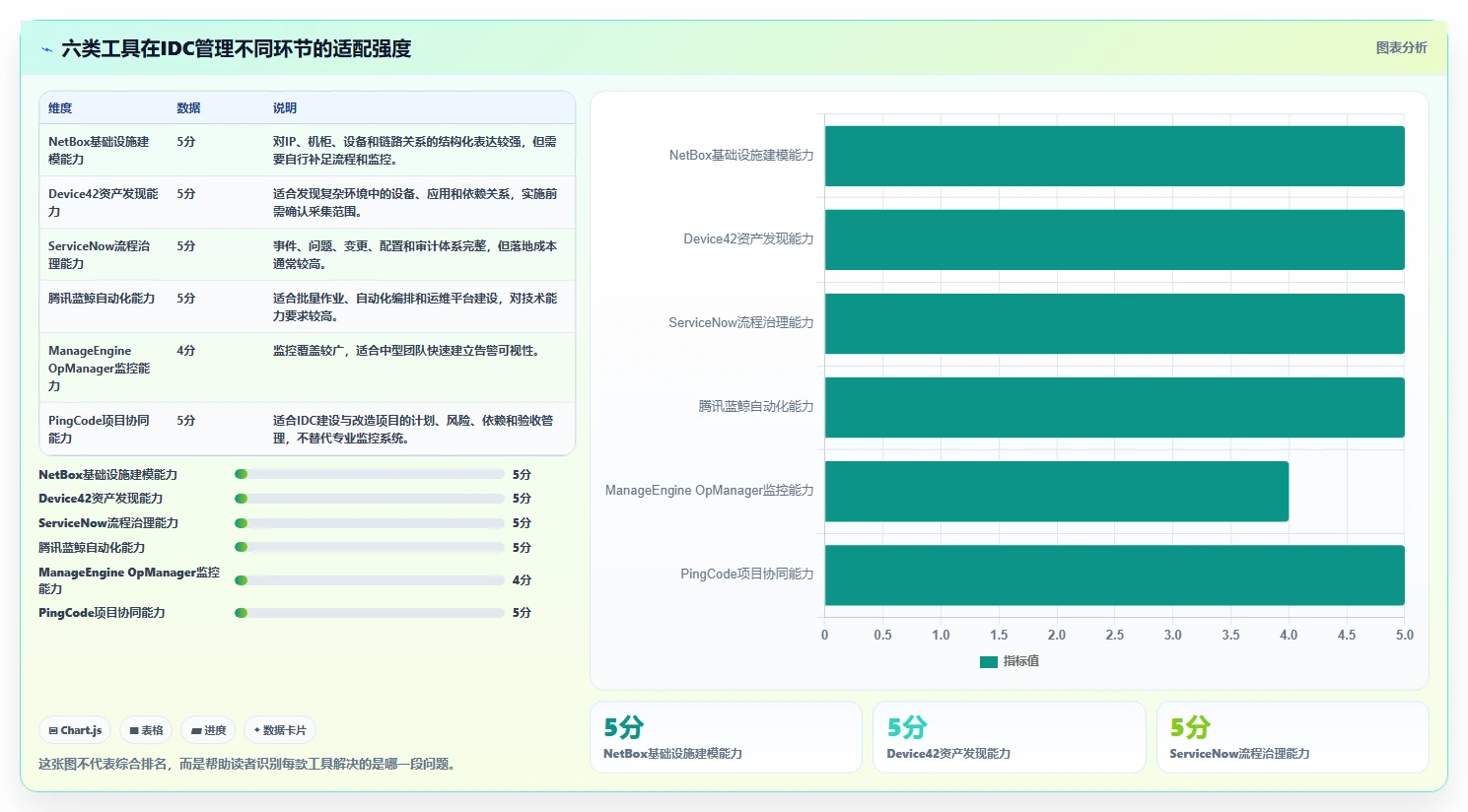Click the footnote text 这张图不代表综合排名
This screenshot has width=1468, height=812.
coord(246,764)
